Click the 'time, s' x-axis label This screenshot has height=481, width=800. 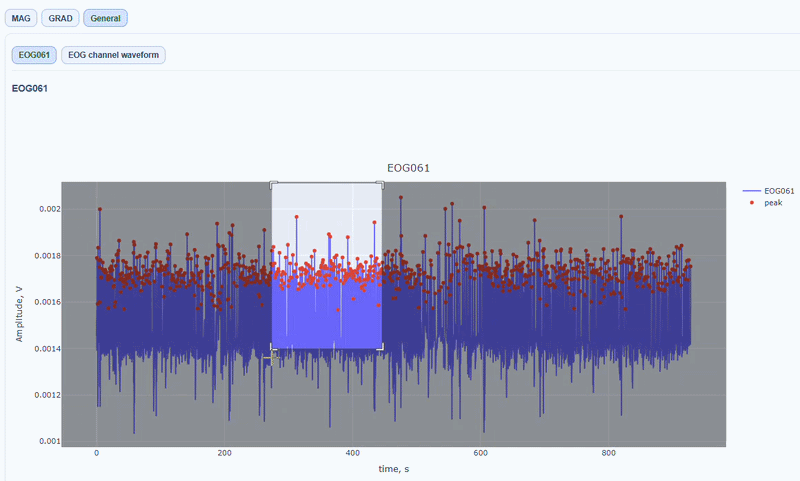click(x=392, y=468)
